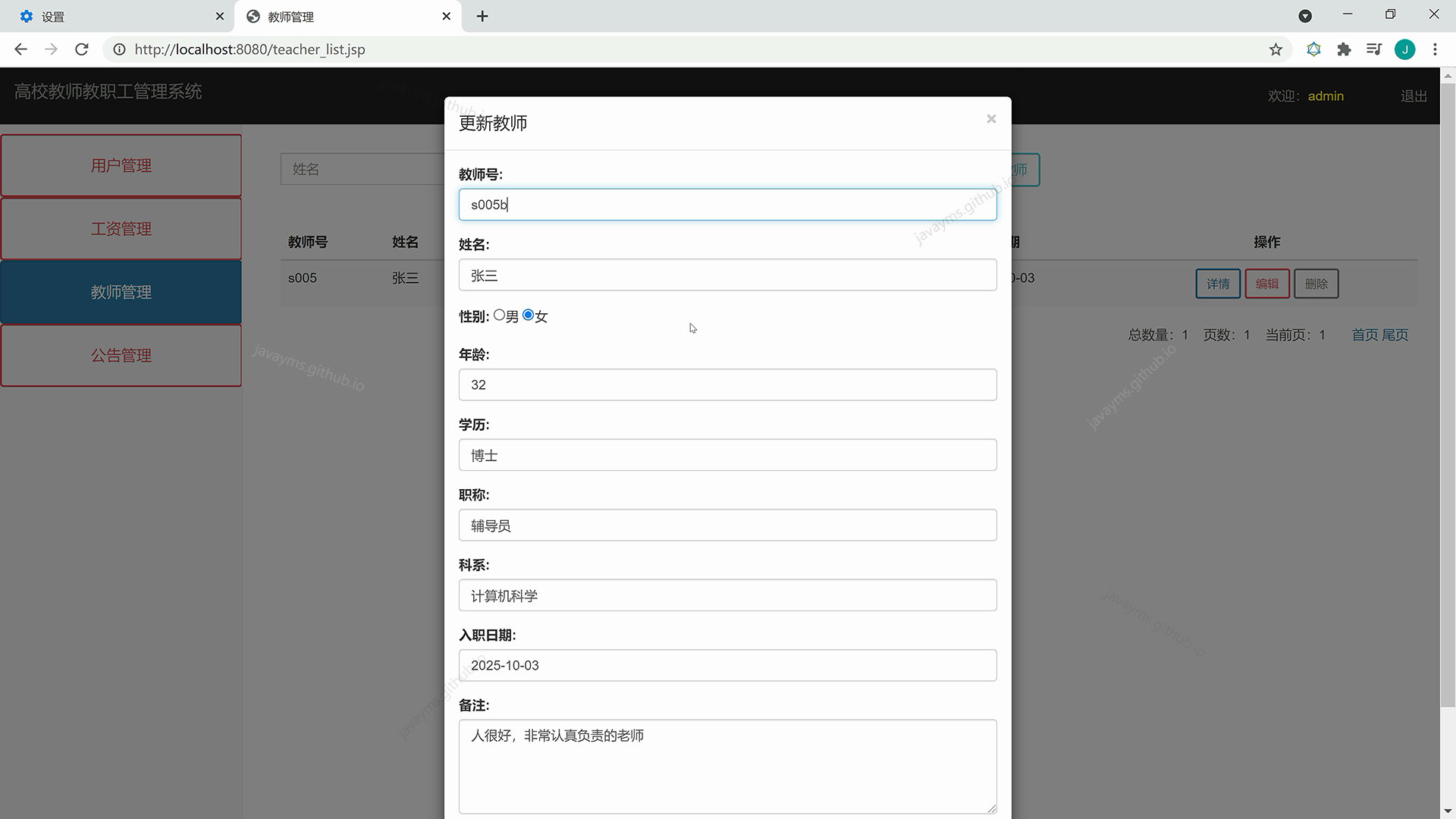This screenshot has width=1456, height=819.
Task: Open 用户管理 in the sidebar
Action: (x=121, y=165)
